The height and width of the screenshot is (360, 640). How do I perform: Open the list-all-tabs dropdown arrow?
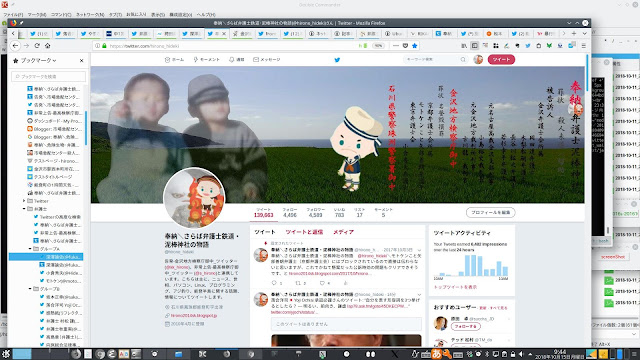(x=584, y=33)
